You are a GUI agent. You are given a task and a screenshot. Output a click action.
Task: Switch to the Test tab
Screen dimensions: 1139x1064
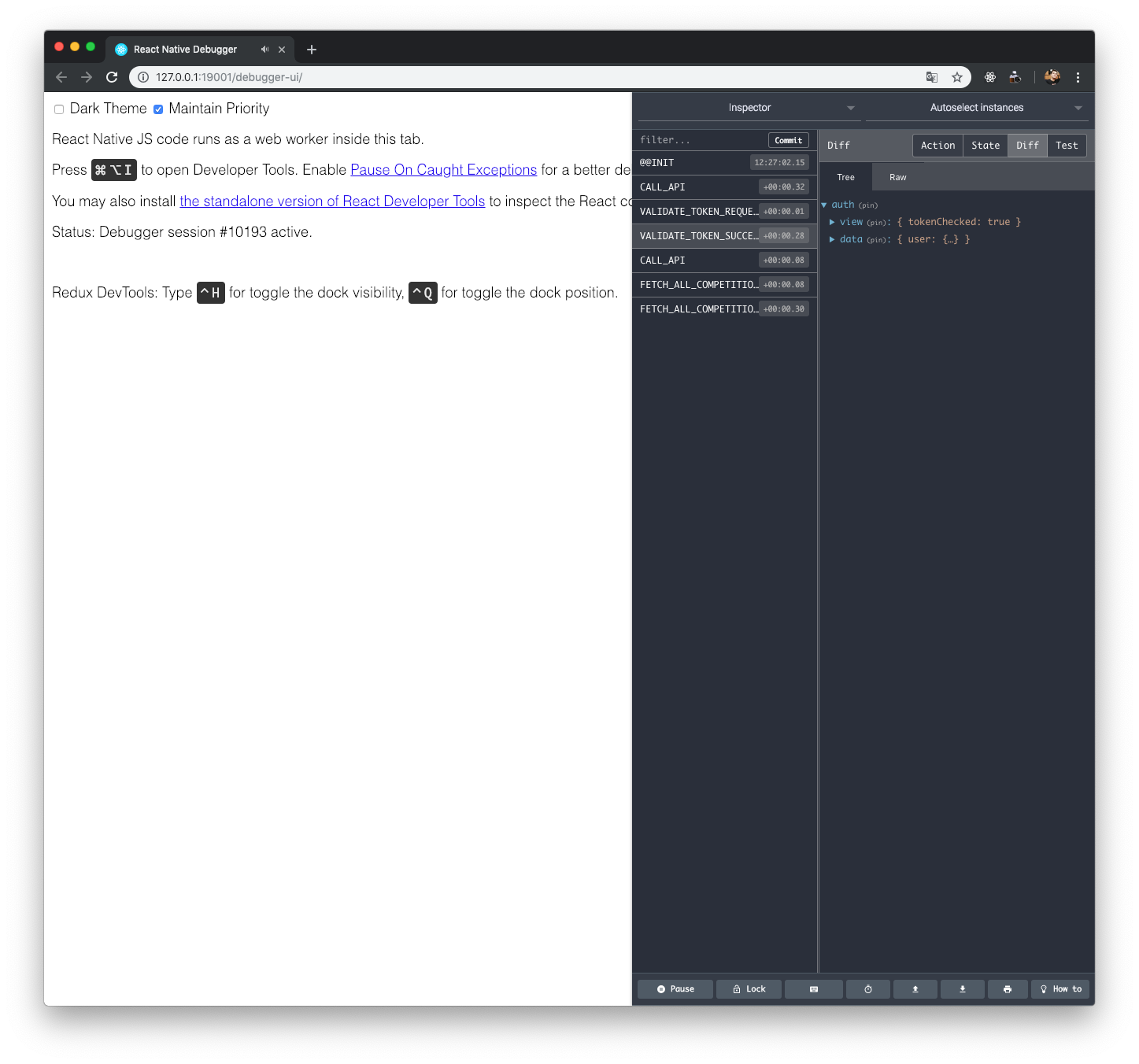[x=1067, y=146]
